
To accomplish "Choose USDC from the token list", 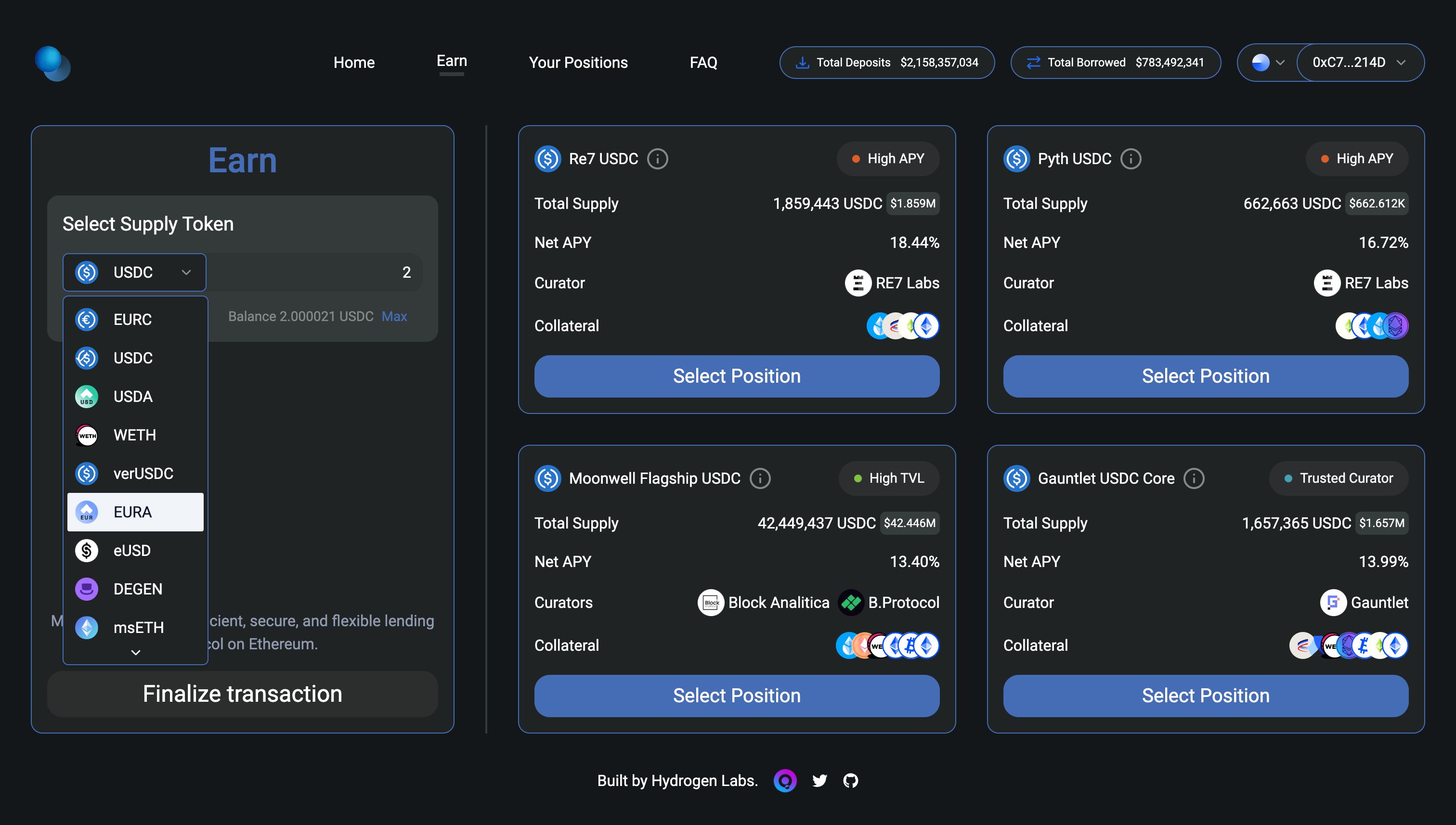I will [135, 358].
